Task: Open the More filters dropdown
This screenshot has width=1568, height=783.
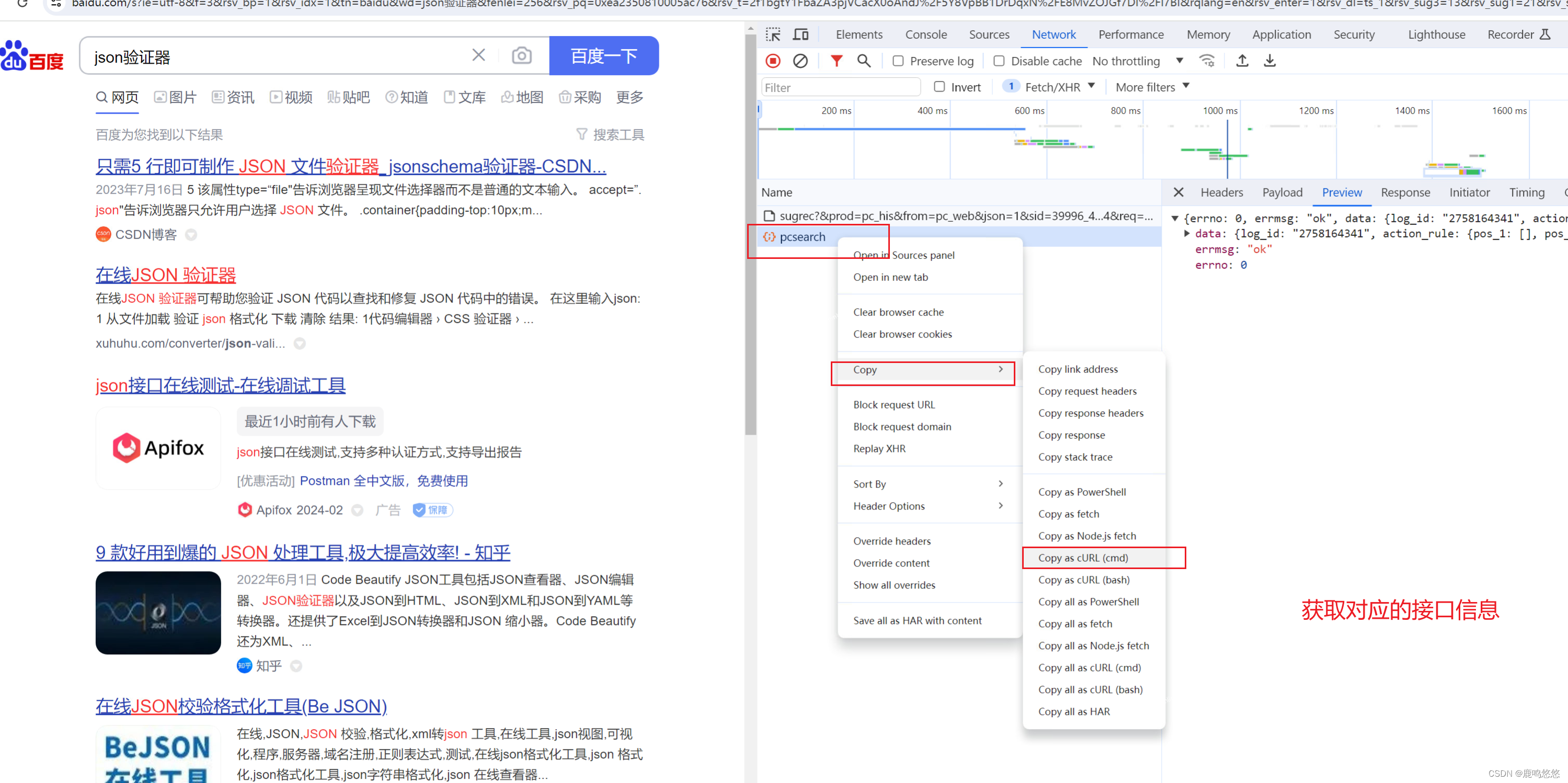Action: pos(1152,87)
